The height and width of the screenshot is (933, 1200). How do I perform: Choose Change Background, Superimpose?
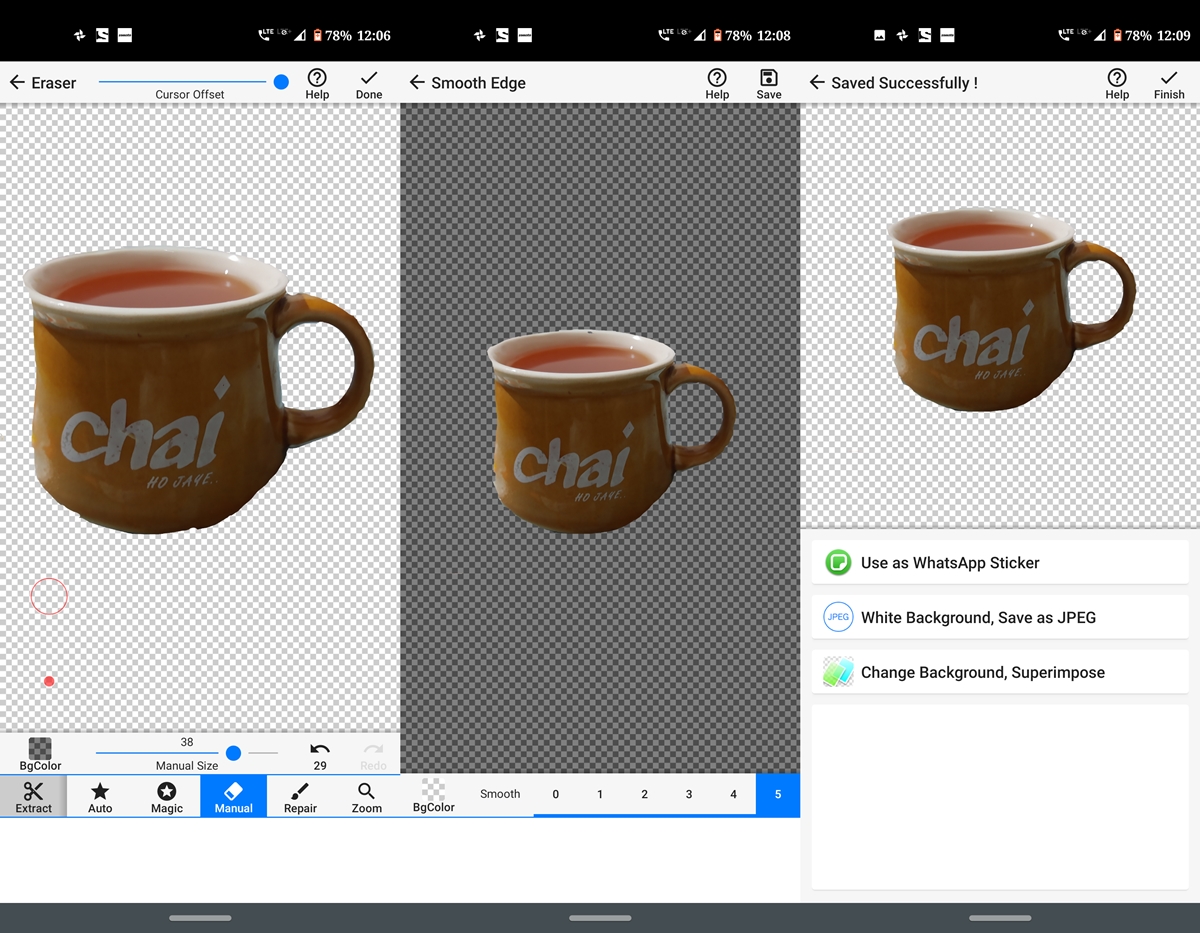[x=1000, y=672]
